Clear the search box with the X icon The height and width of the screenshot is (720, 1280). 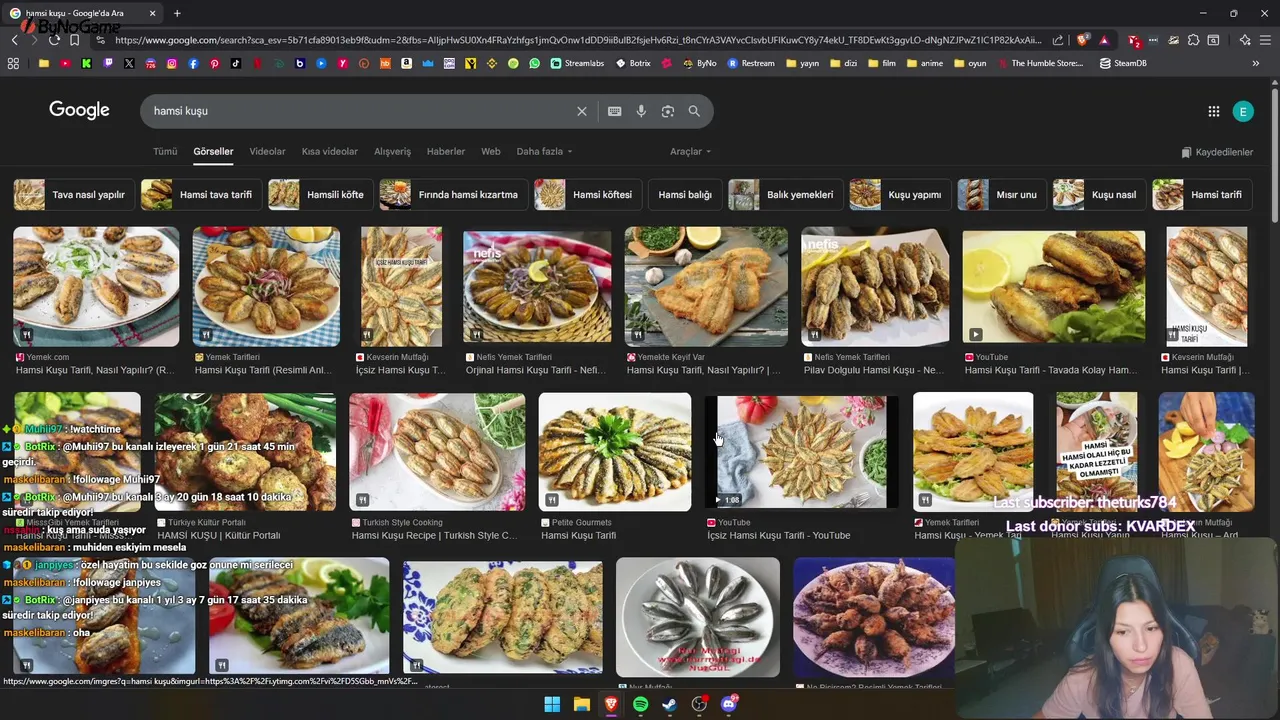pyautogui.click(x=581, y=111)
